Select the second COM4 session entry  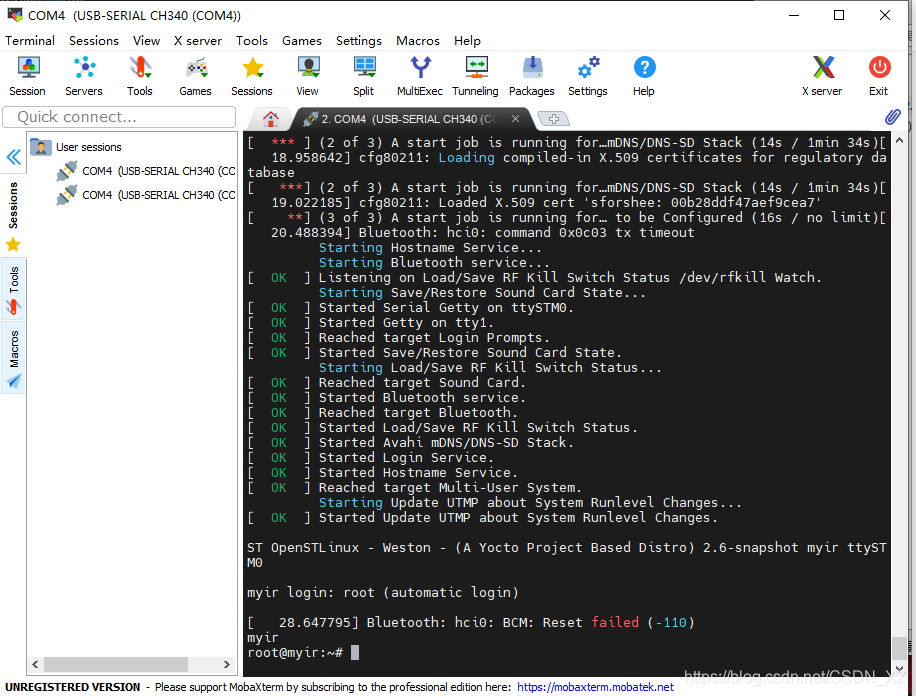(146, 195)
